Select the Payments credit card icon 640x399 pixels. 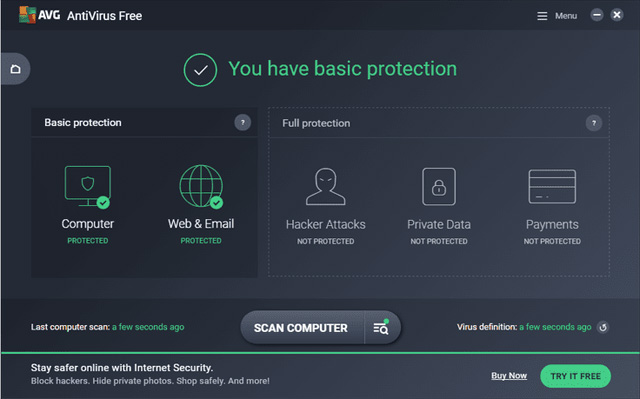(x=552, y=186)
